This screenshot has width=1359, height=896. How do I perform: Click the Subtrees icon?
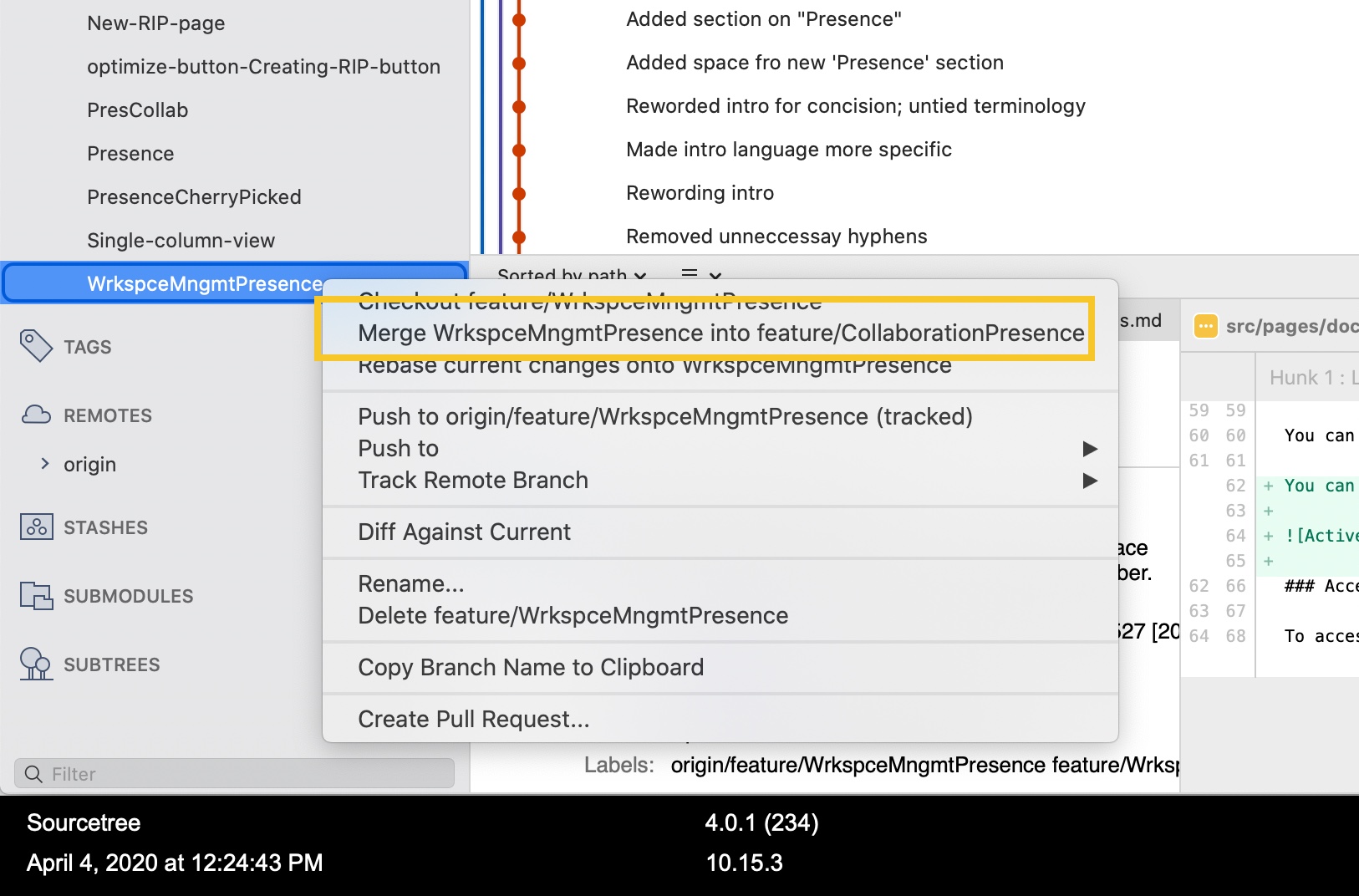36,664
